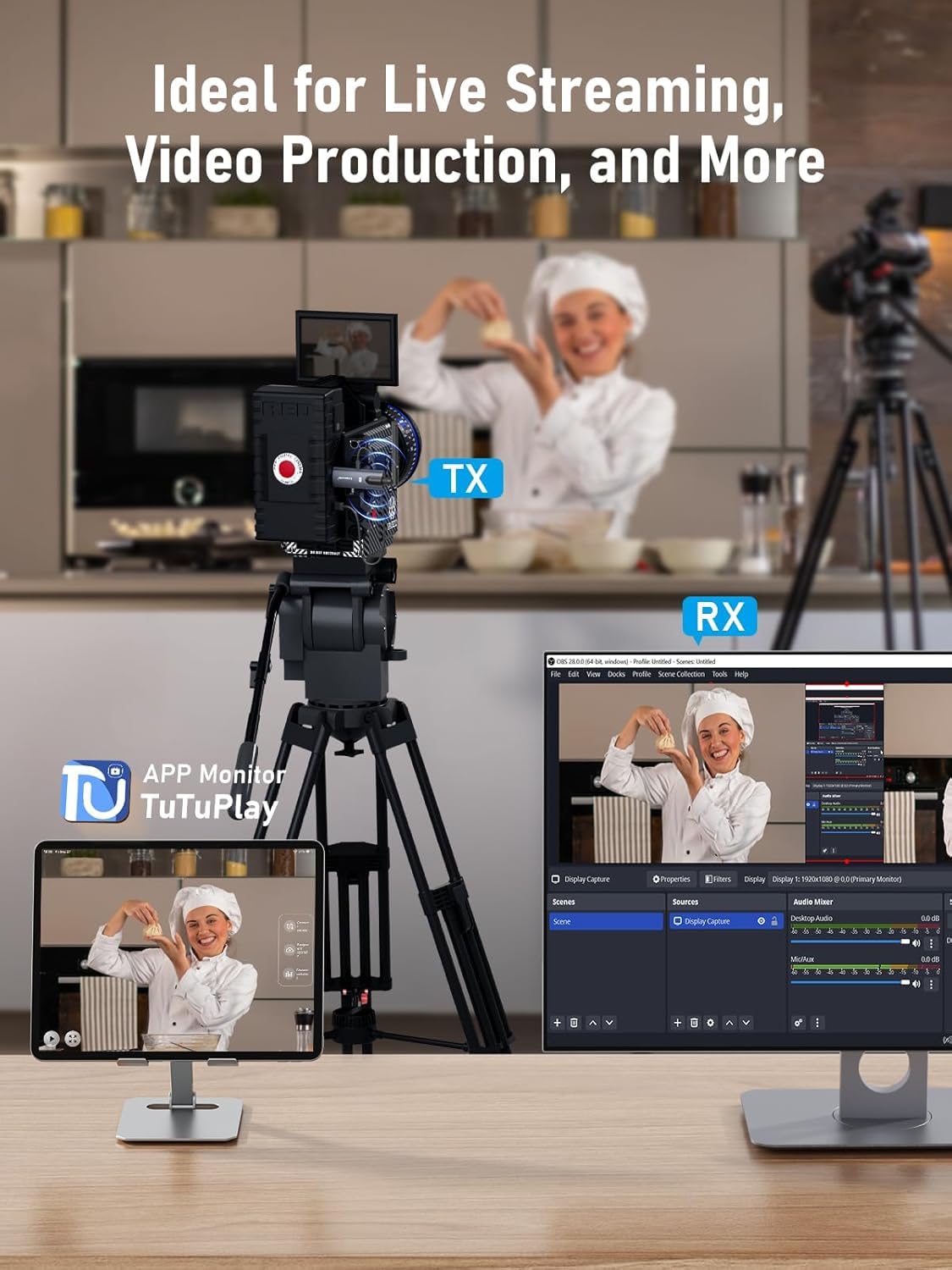Open the Scene Collection menu
The height and width of the screenshot is (1270, 952).
(x=680, y=674)
